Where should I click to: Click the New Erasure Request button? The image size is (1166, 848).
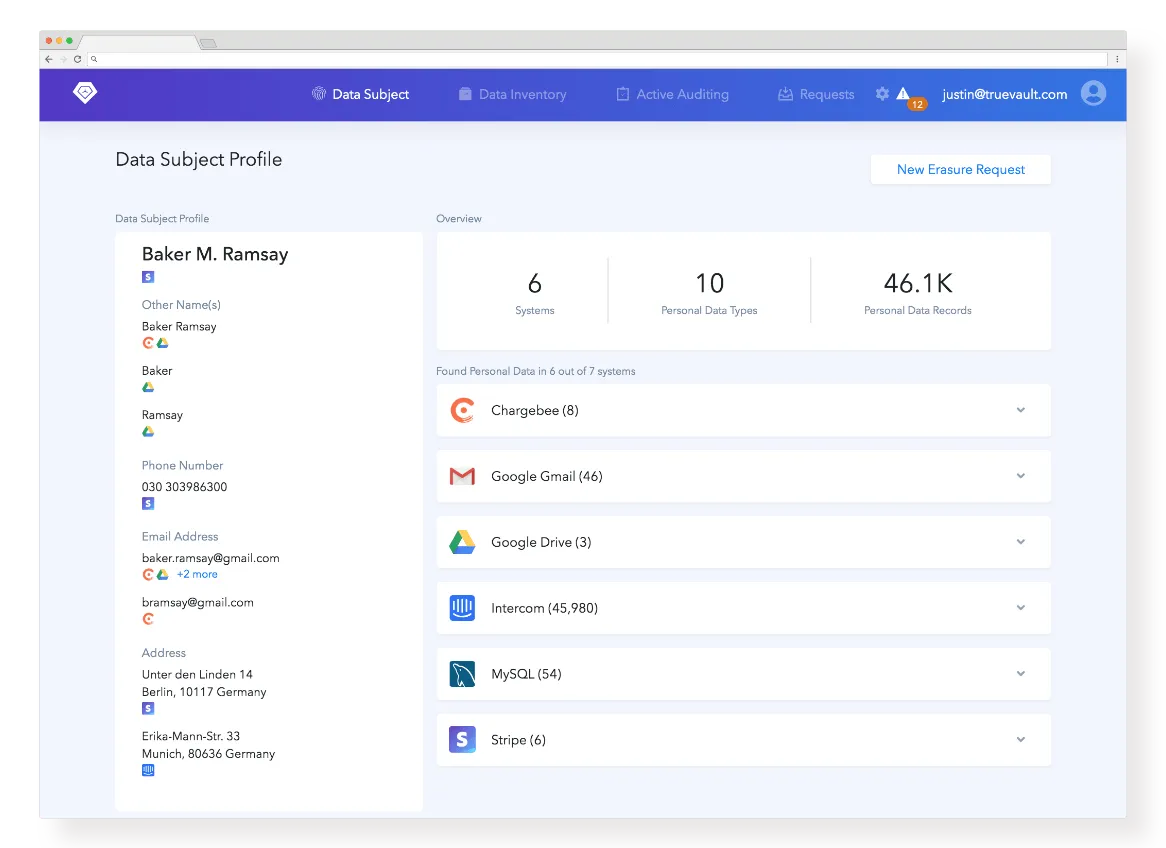click(x=961, y=169)
